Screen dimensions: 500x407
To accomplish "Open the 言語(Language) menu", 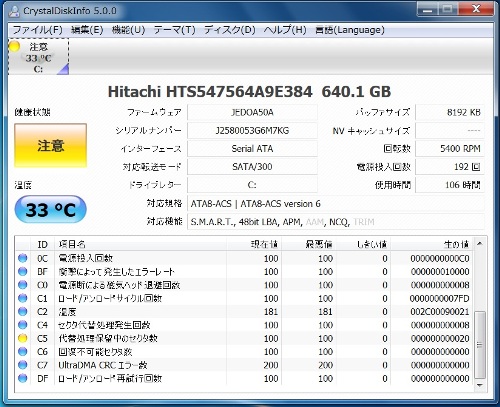I will point(350,30).
